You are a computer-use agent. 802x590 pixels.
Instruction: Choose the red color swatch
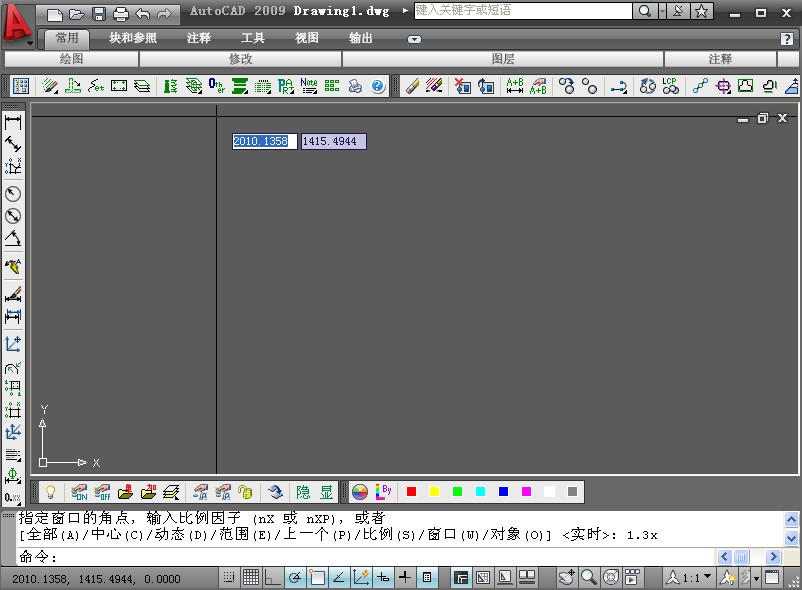point(411,491)
